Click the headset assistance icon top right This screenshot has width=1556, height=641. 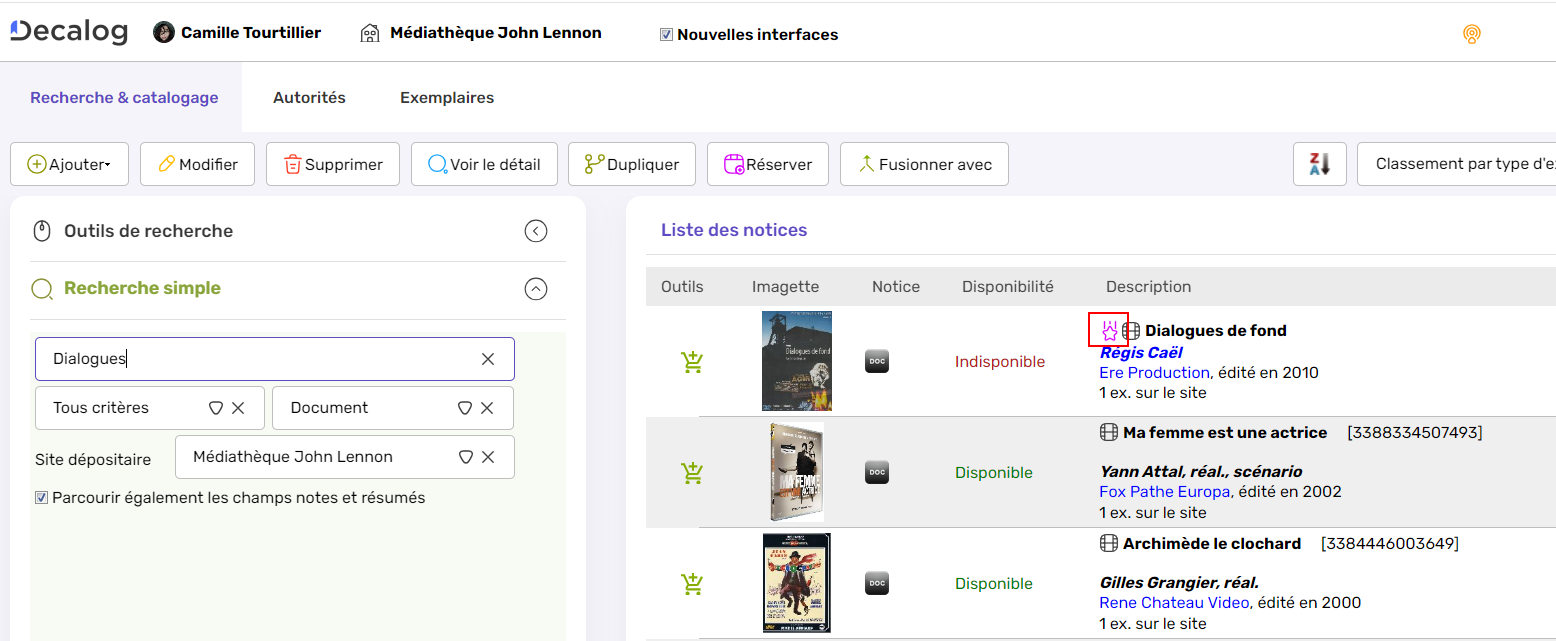(1472, 33)
